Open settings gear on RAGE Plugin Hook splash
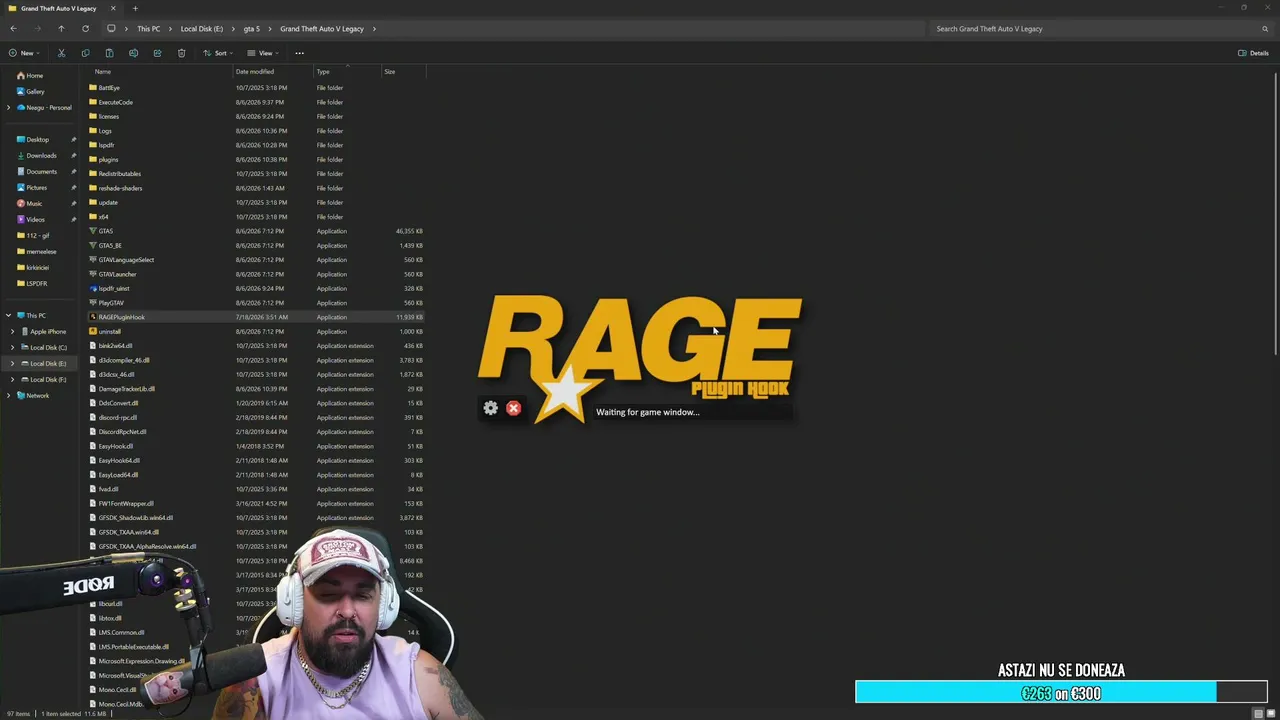 tap(490, 408)
